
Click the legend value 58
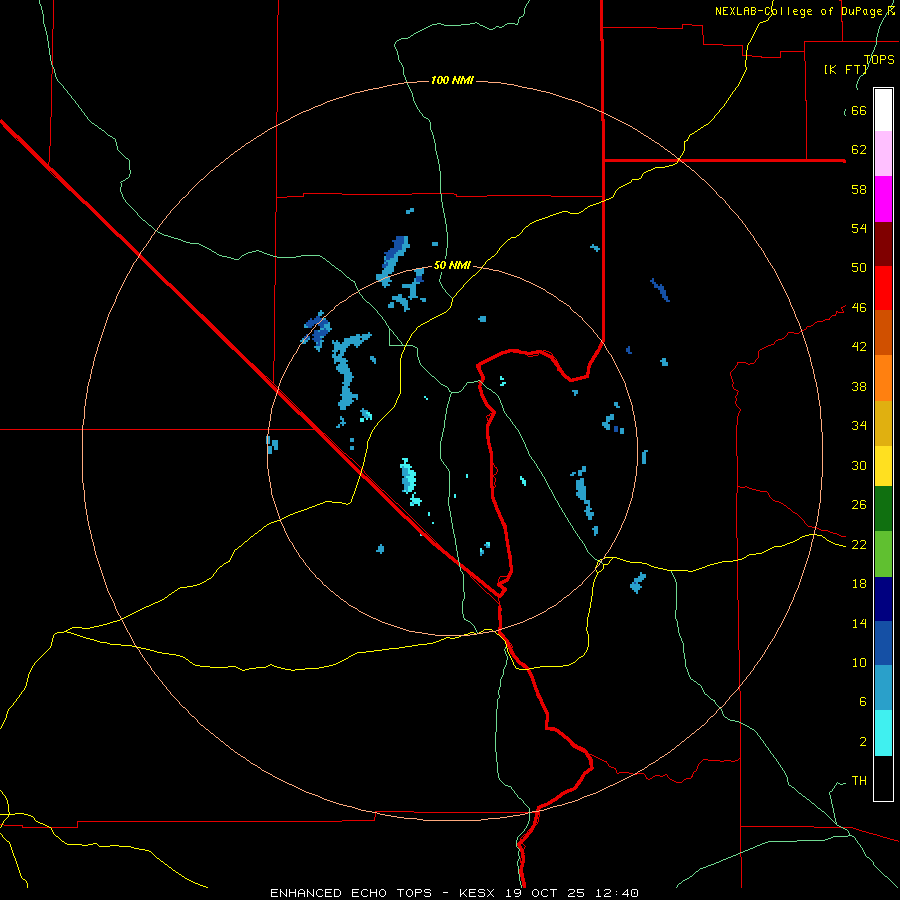859,189
